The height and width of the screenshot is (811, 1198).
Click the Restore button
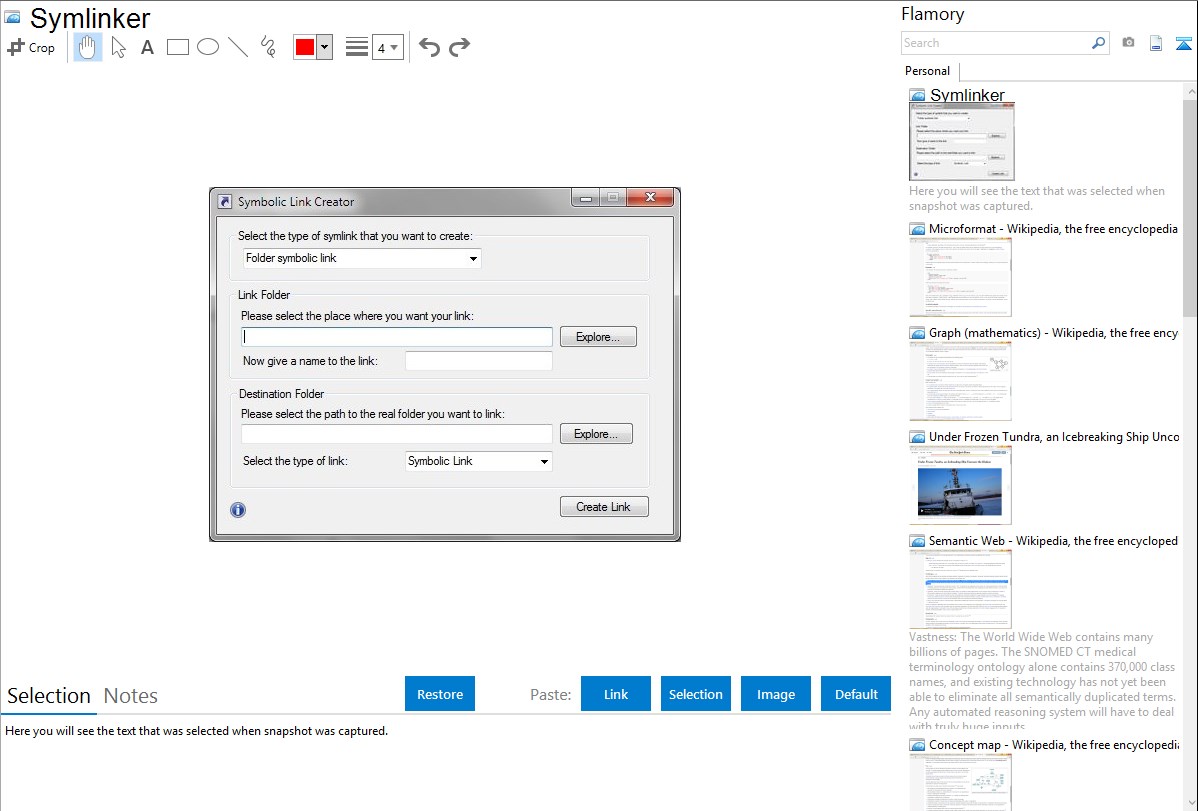440,694
